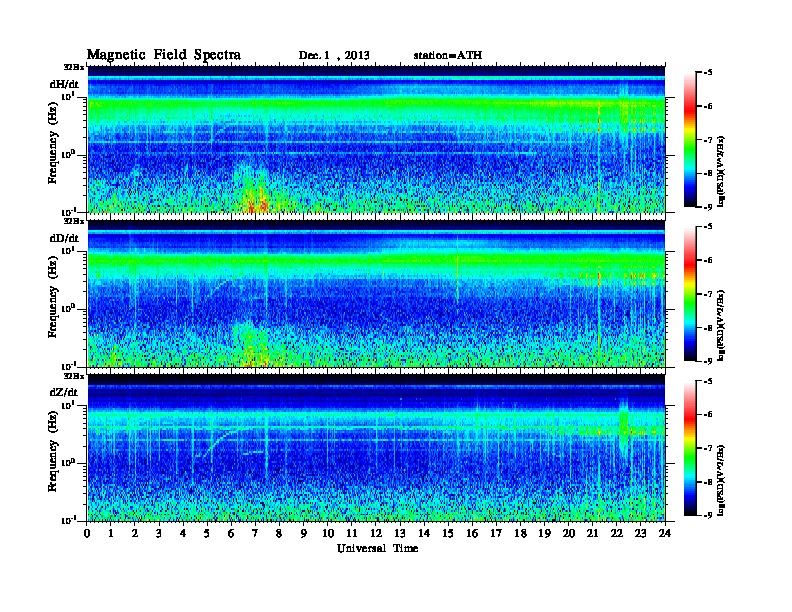
Task: Select the "dH/dt" panel label
Action: (64, 84)
